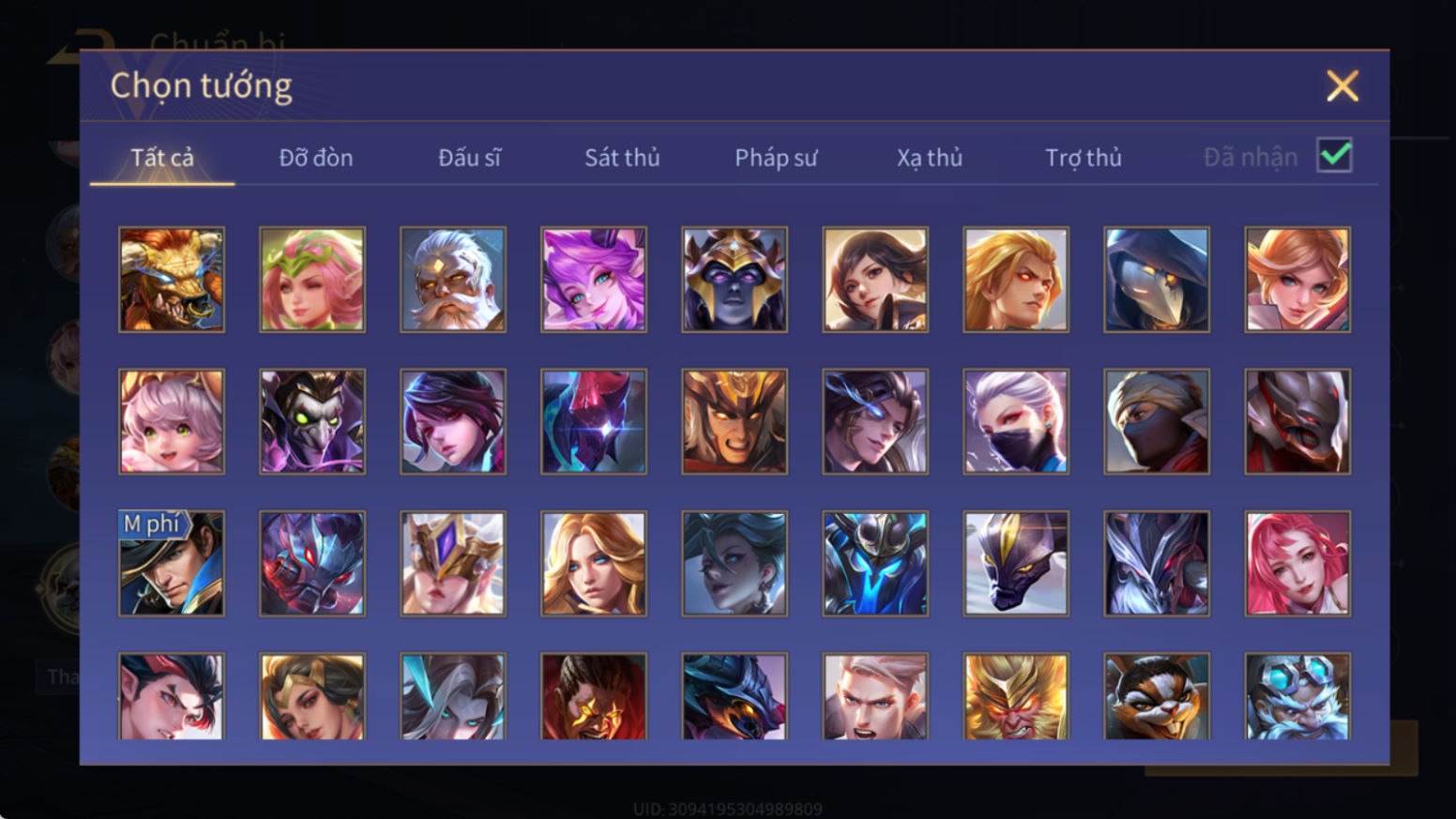Toggle the 'Đã nhận' checkbox
This screenshot has width=1456, height=819.
1334,155
